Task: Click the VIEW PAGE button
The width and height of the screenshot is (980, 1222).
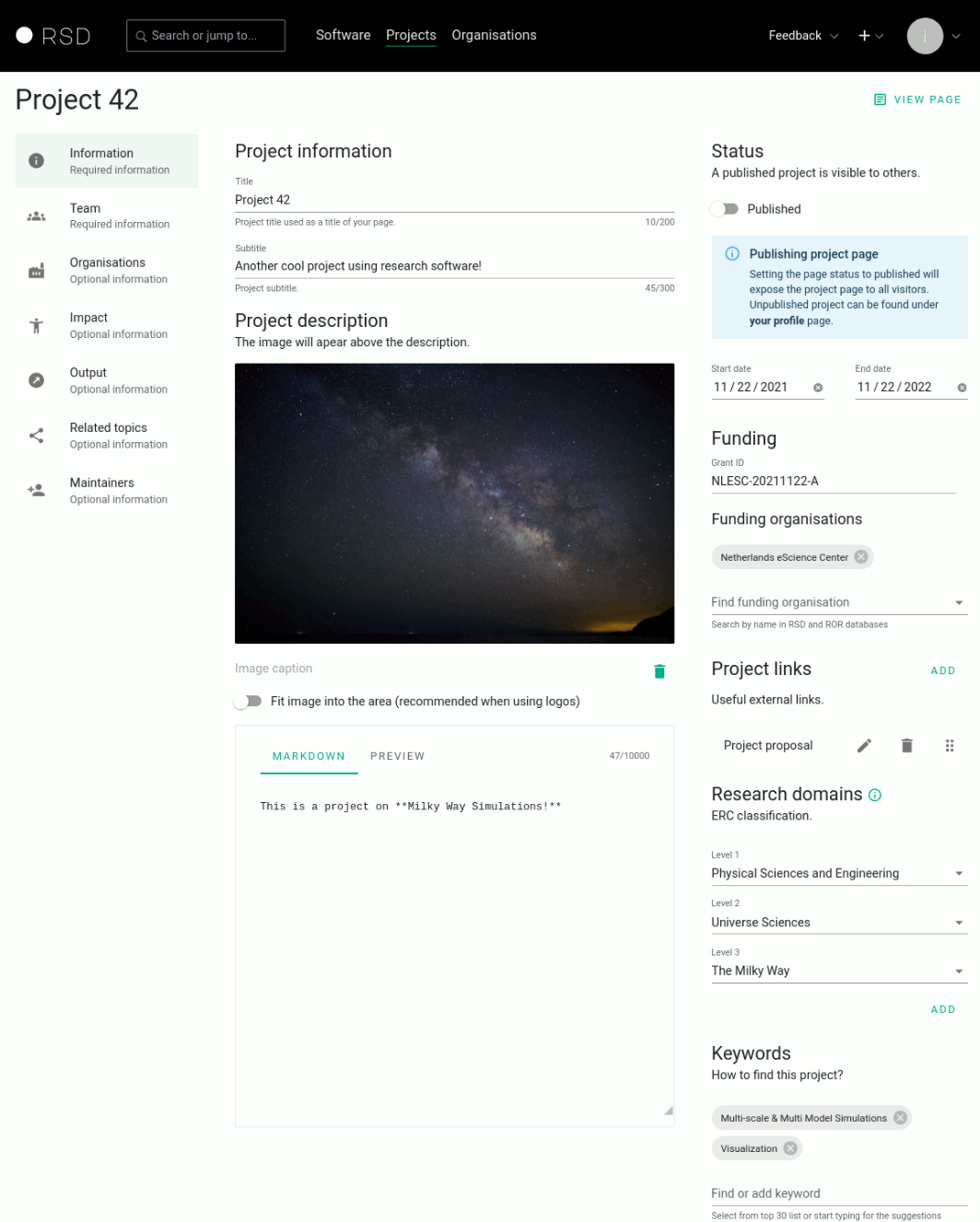Action: [917, 99]
